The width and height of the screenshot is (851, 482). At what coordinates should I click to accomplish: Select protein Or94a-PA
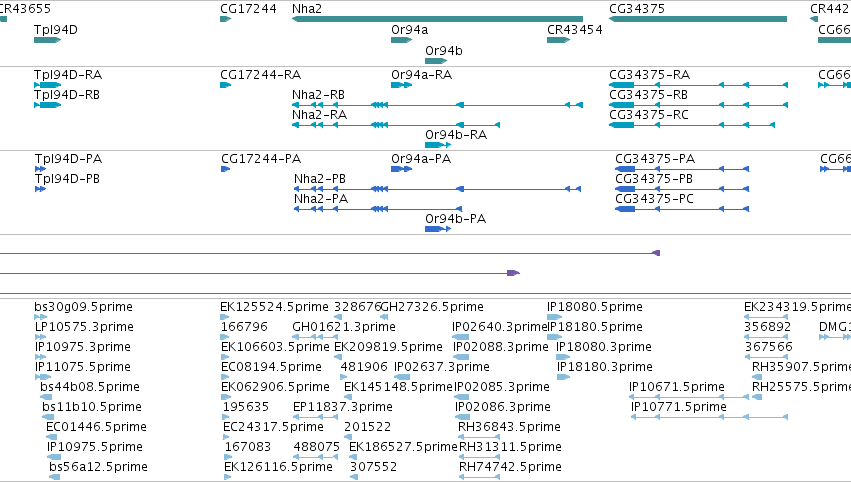[x=421, y=159]
